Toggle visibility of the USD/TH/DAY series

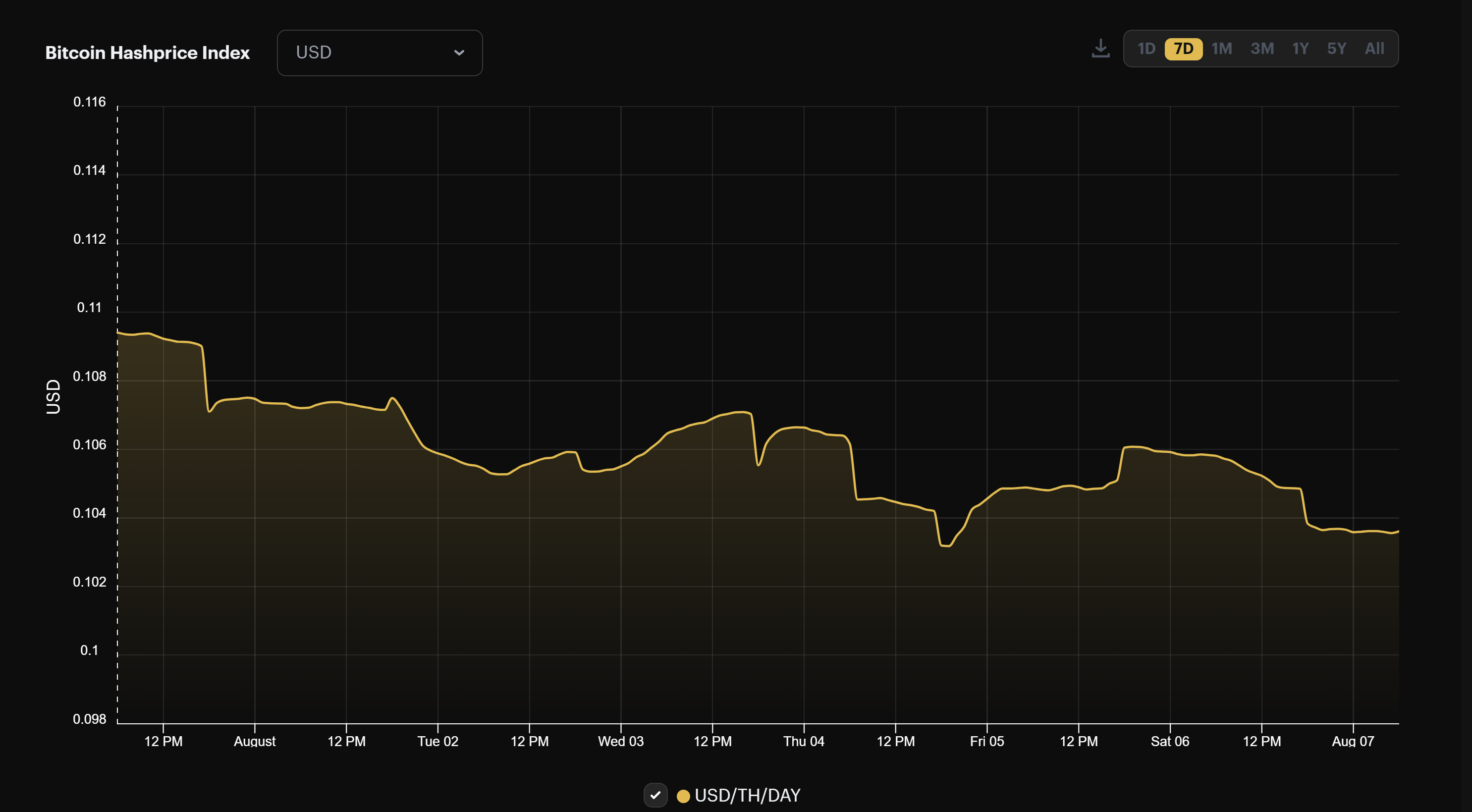656,794
